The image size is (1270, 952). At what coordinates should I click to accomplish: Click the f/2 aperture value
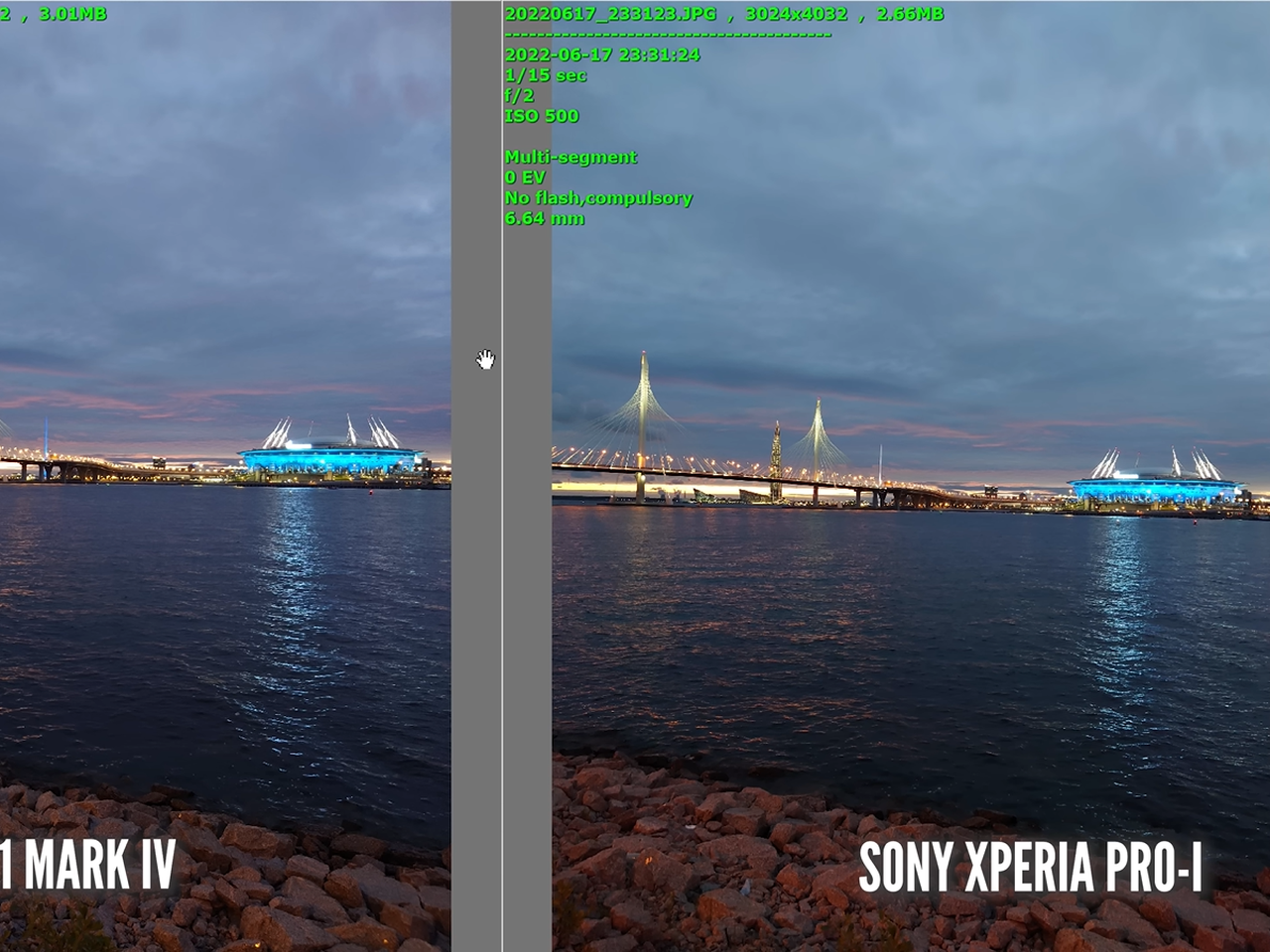(x=519, y=95)
